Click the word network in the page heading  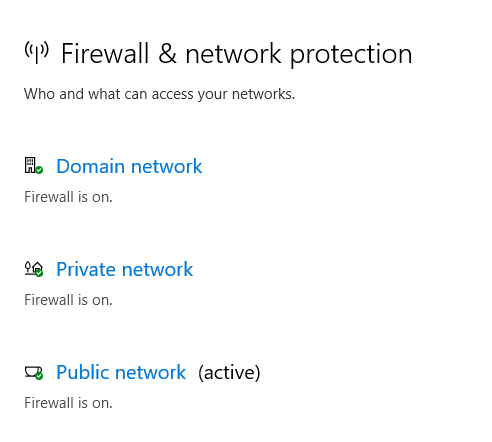(233, 54)
